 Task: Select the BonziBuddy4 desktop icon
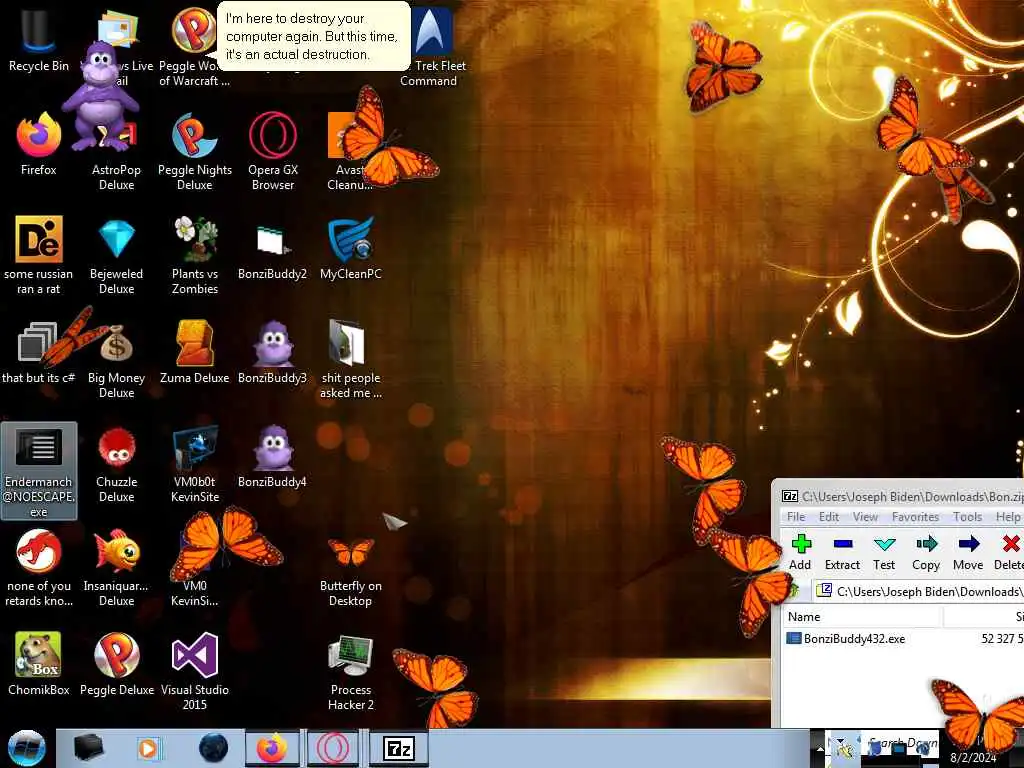tap(272, 457)
